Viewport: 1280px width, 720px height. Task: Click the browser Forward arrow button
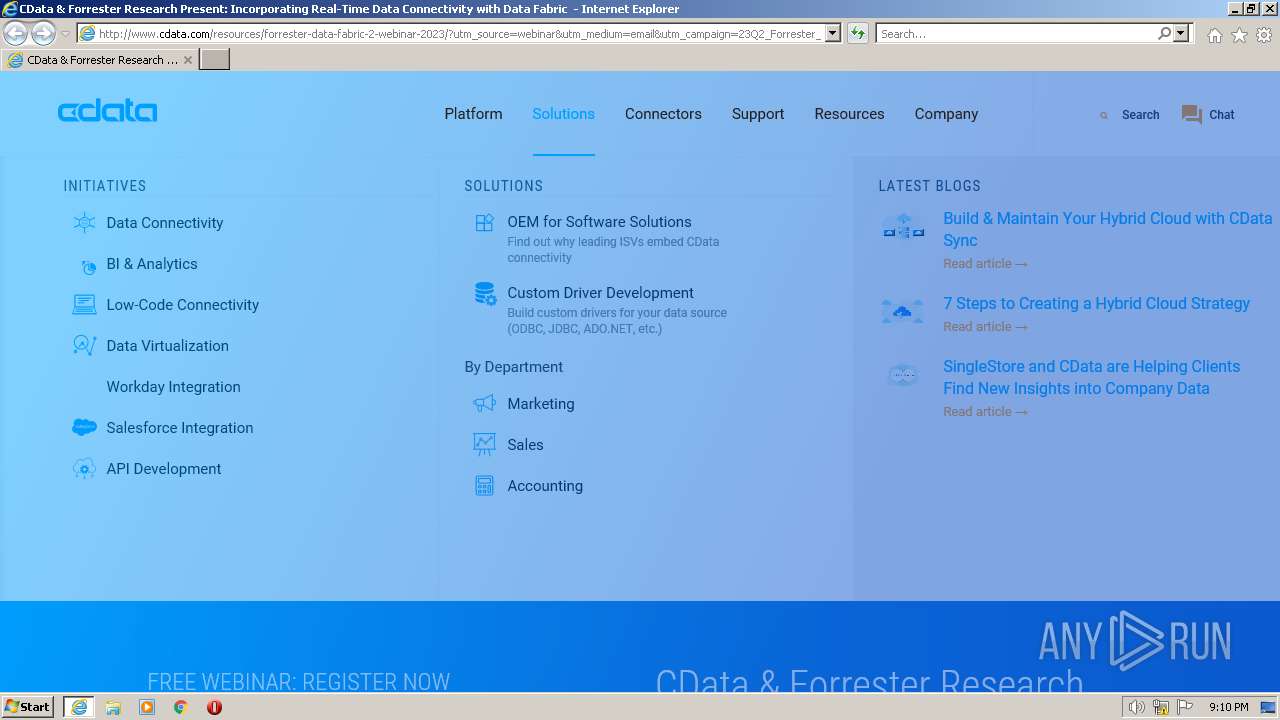pyautogui.click(x=43, y=34)
